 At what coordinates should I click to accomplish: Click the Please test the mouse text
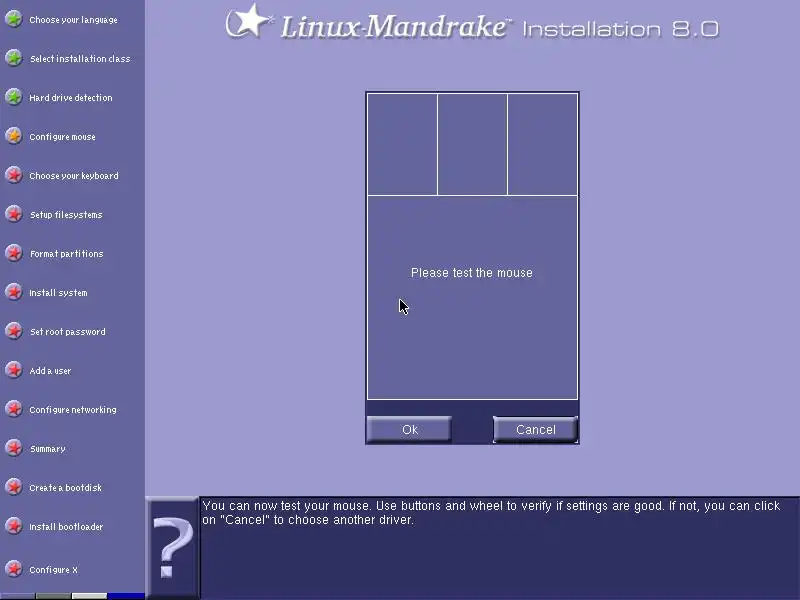tap(472, 273)
